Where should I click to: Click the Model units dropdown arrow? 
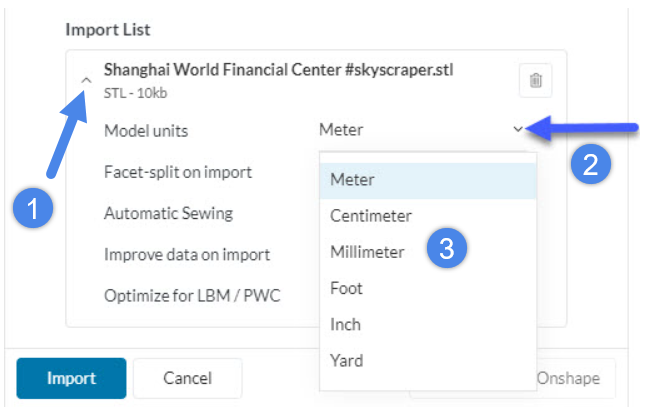pyautogui.click(x=518, y=129)
